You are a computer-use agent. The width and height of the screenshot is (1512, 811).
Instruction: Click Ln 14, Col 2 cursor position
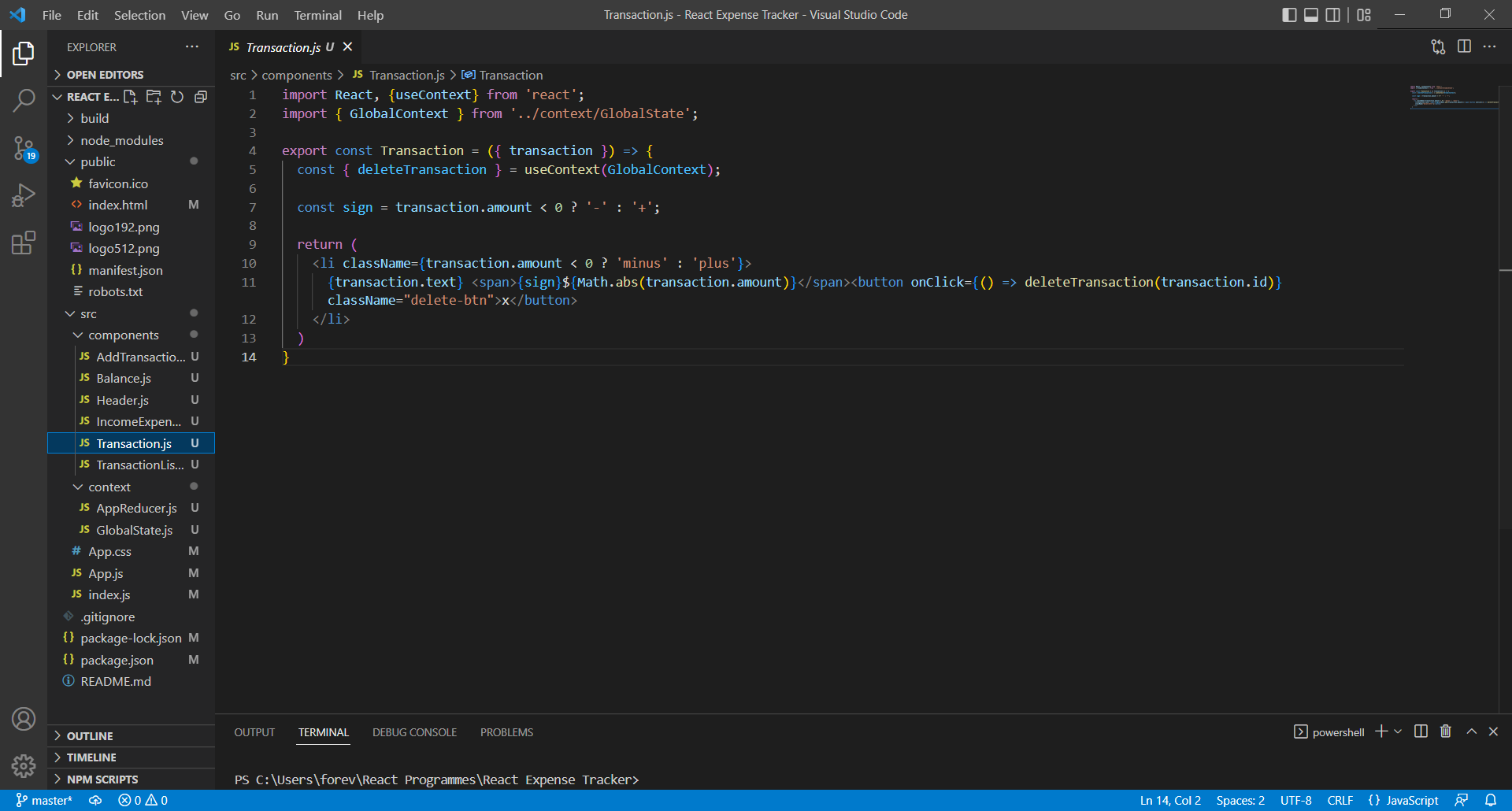[1170, 800]
